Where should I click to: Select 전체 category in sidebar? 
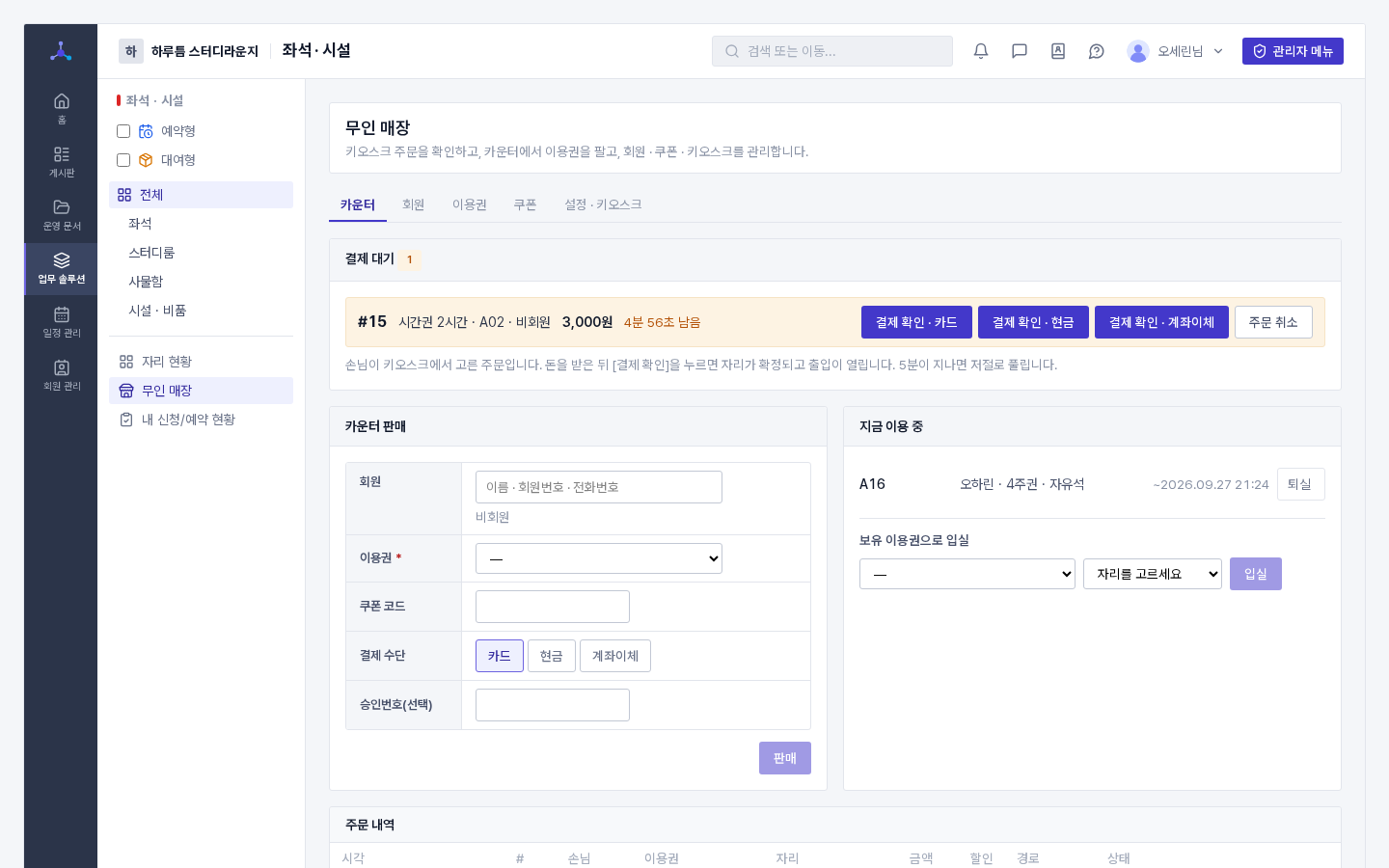pos(201,195)
